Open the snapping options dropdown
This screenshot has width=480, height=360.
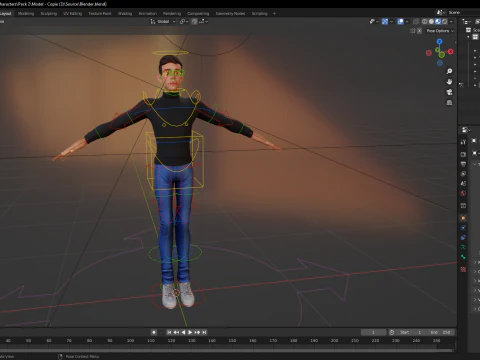click(x=204, y=22)
